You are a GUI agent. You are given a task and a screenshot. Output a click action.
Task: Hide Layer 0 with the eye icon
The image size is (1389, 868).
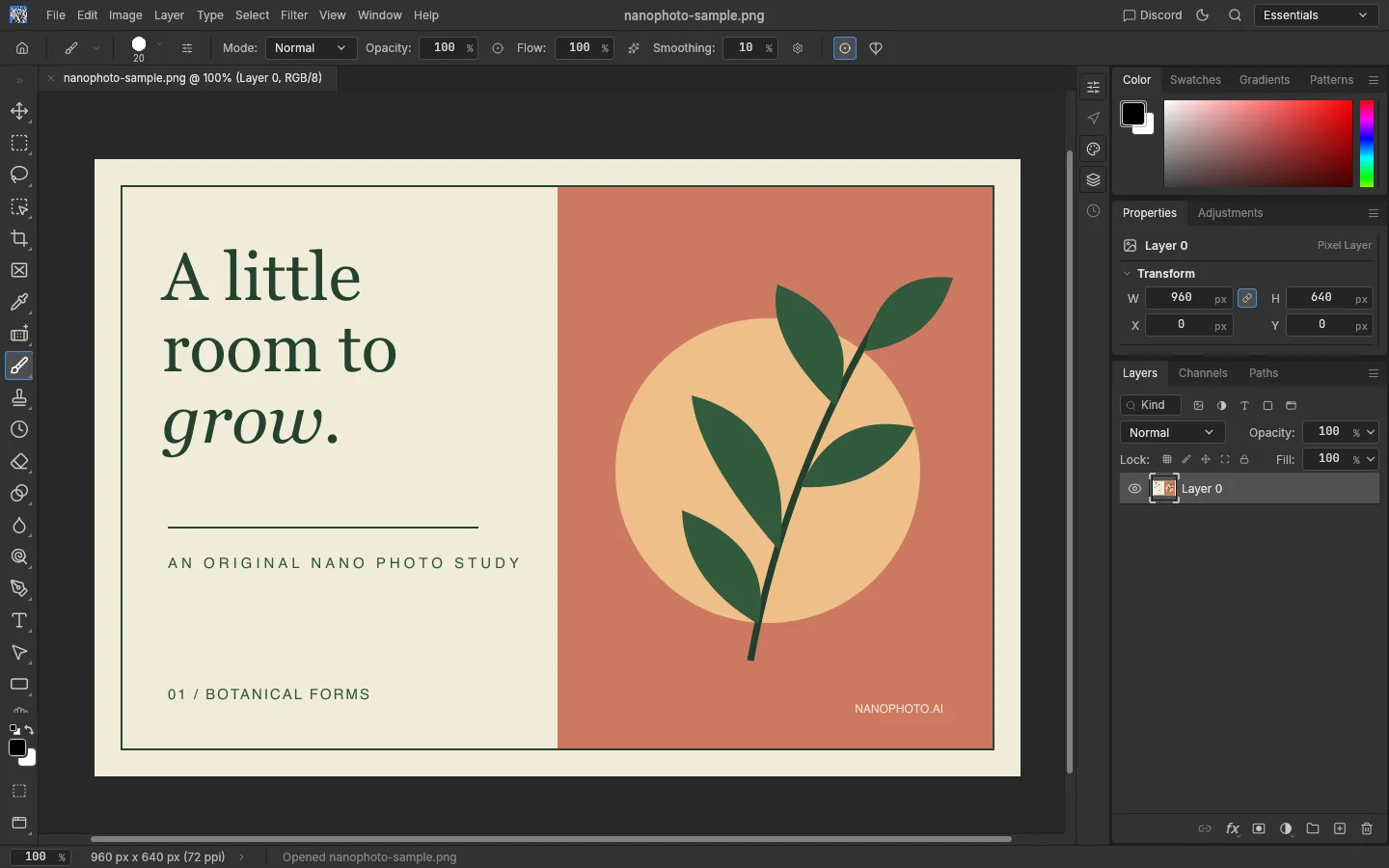1134,489
